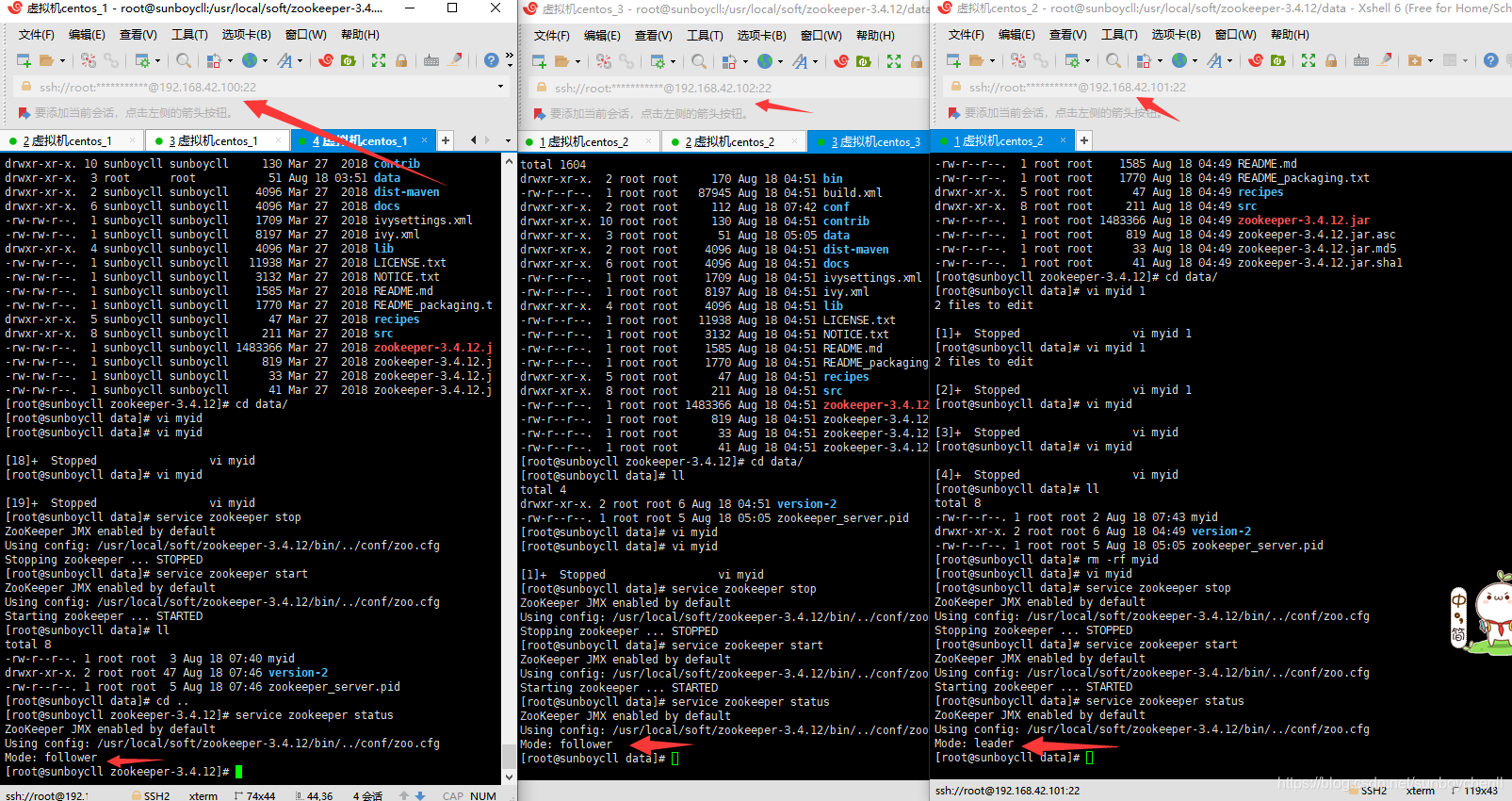Open 帮助(H) menu in centos_2 window
The height and width of the screenshot is (801, 1512).
pos(1290,35)
